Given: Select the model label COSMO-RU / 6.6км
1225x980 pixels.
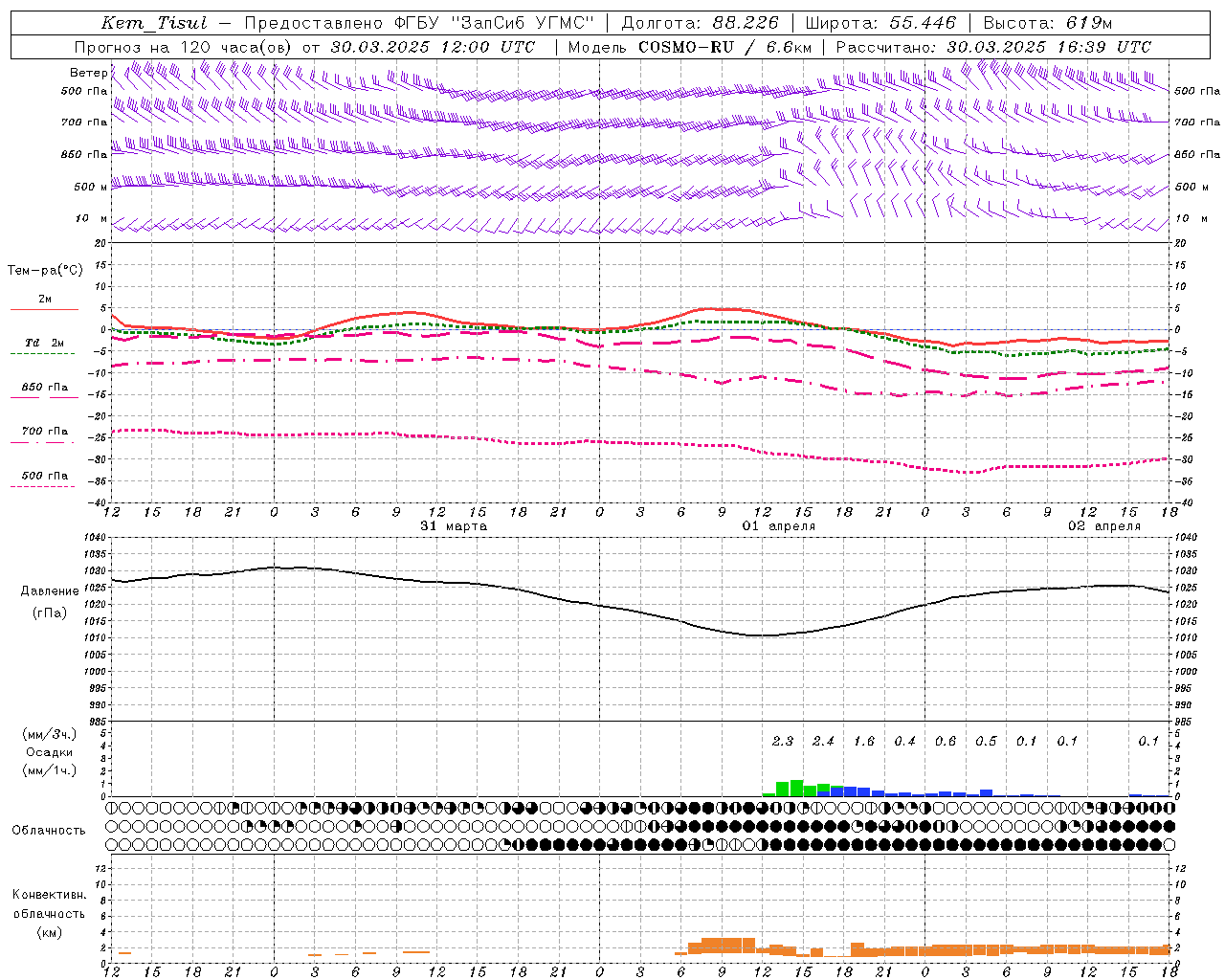Looking at the screenshot, I should 725,47.
